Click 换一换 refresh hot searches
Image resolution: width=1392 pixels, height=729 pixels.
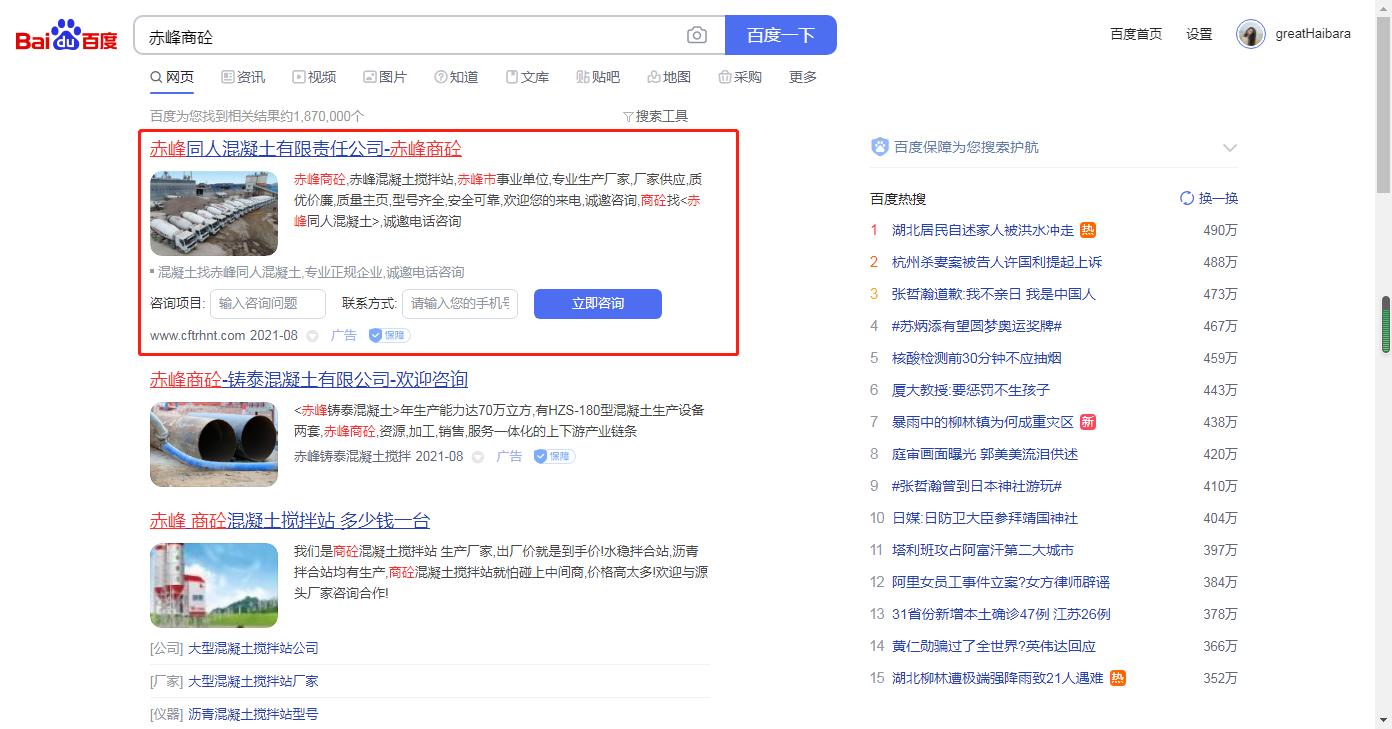click(x=1209, y=198)
